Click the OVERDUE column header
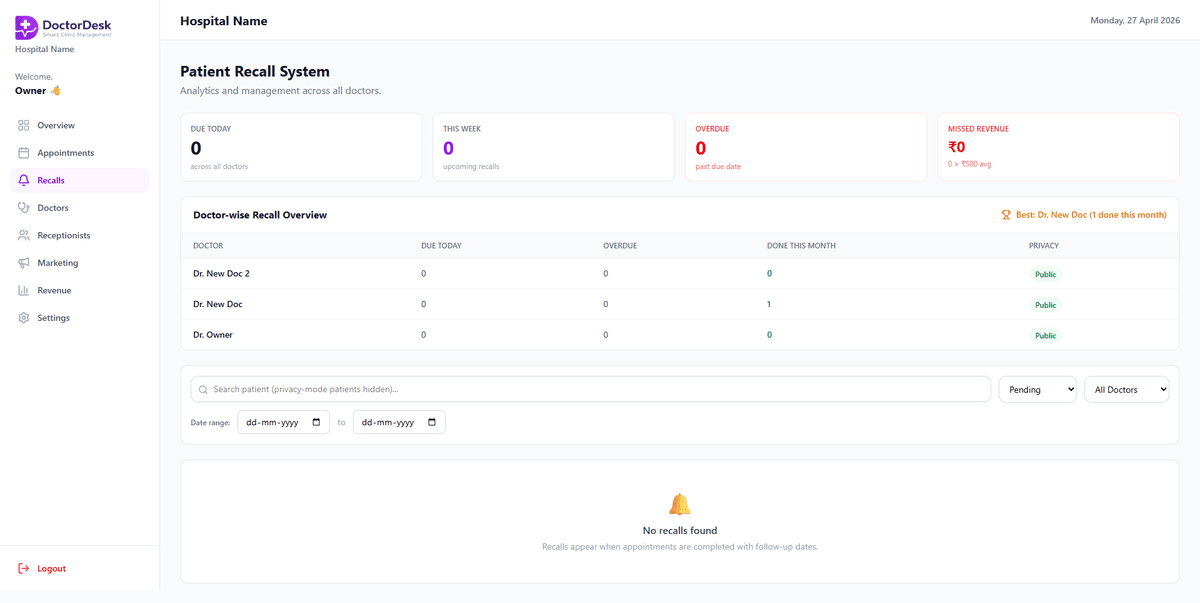The width and height of the screenshot is (1200, 603). pos(620,246)
